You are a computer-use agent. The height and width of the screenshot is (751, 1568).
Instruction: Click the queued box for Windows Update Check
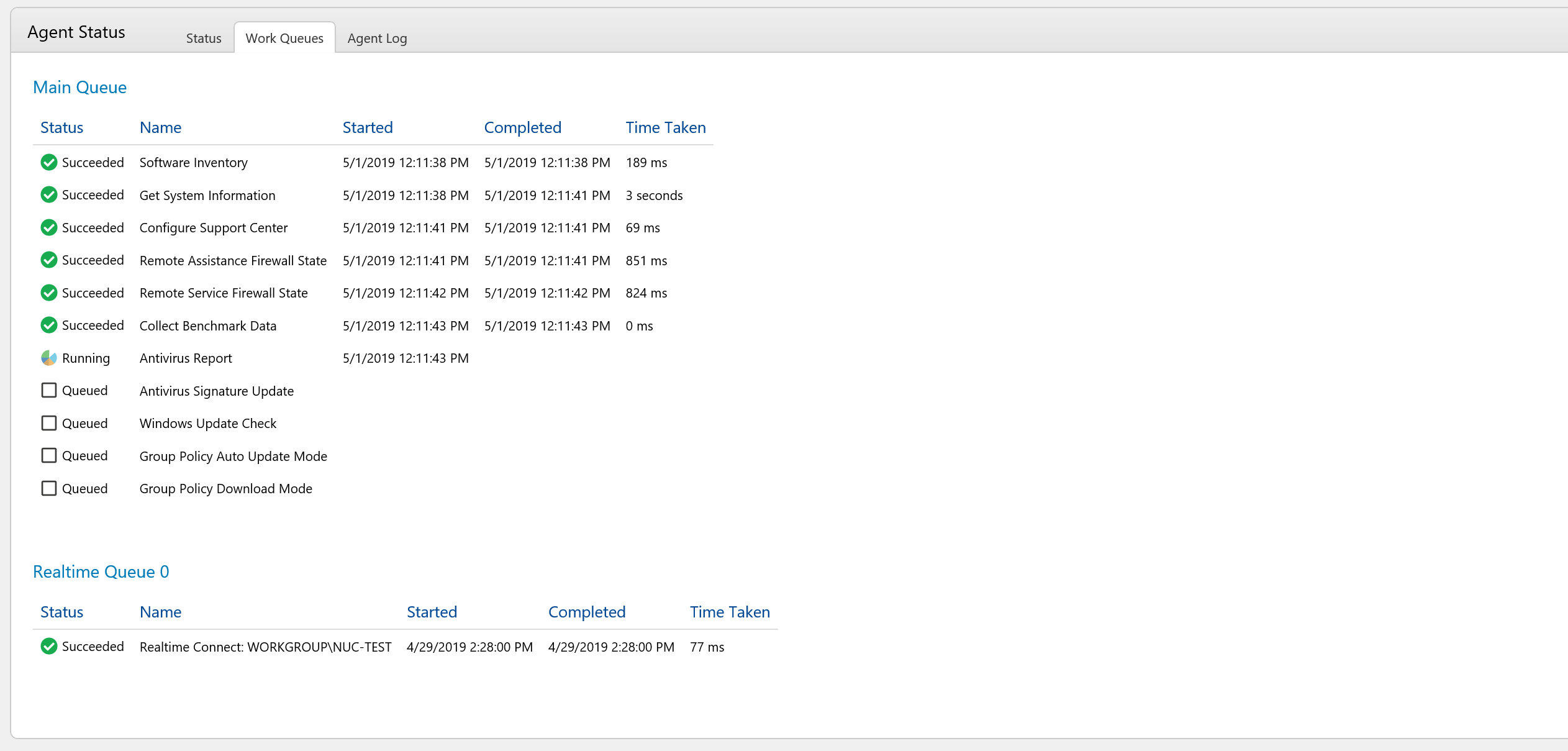49,423
